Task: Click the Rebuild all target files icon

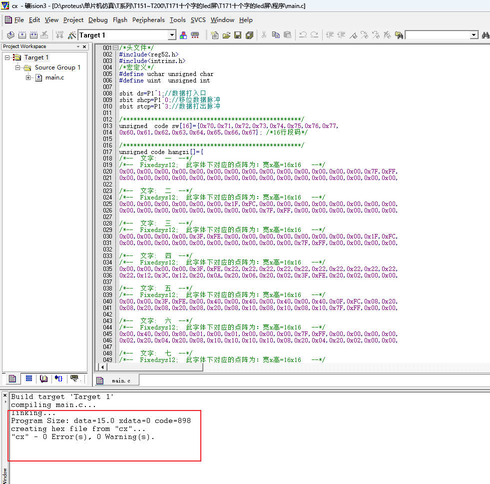Action: pyautogui.click(x=33, y=35)
